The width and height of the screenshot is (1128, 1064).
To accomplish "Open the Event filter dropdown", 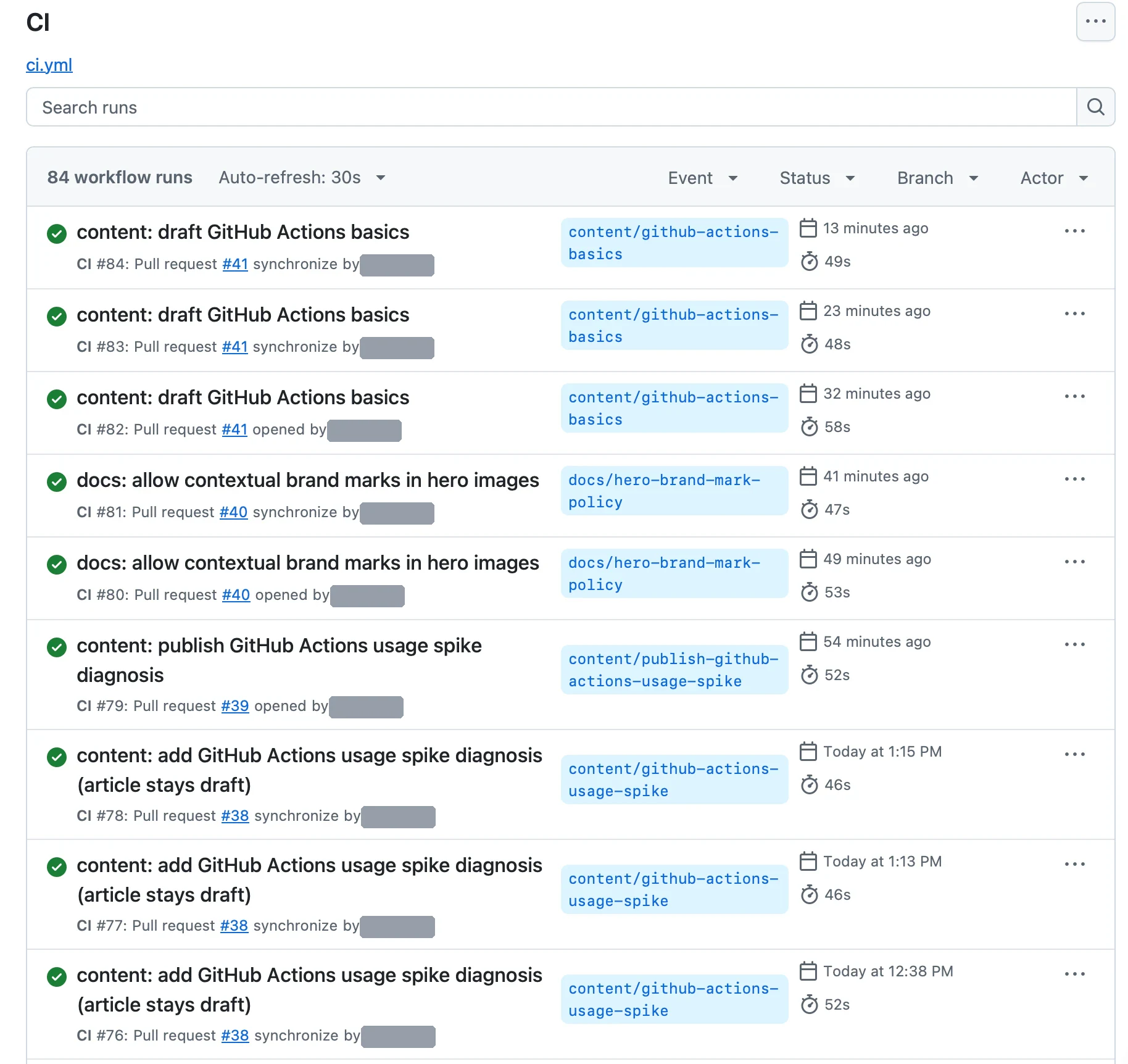I will point(703,178).
